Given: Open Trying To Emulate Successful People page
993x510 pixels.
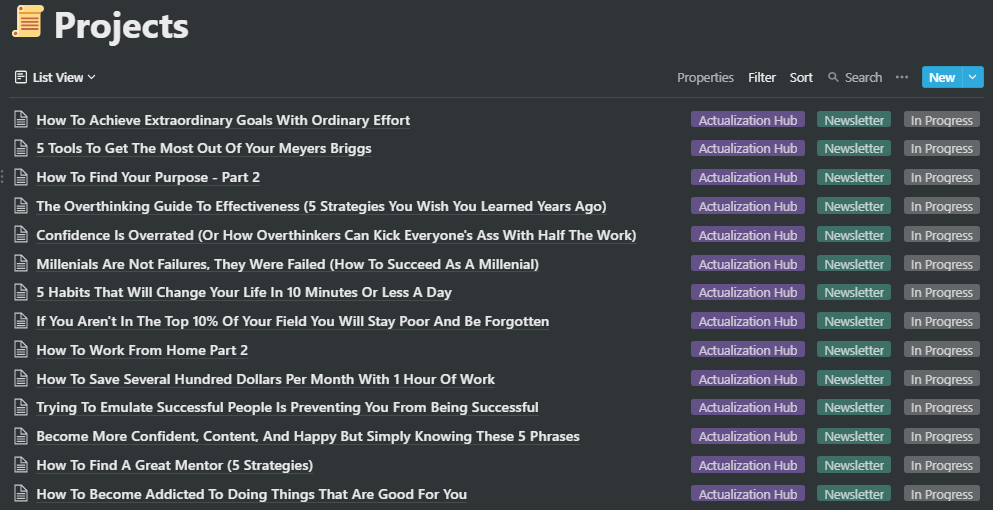Looking at the screenshot, I should coord(288,408).
